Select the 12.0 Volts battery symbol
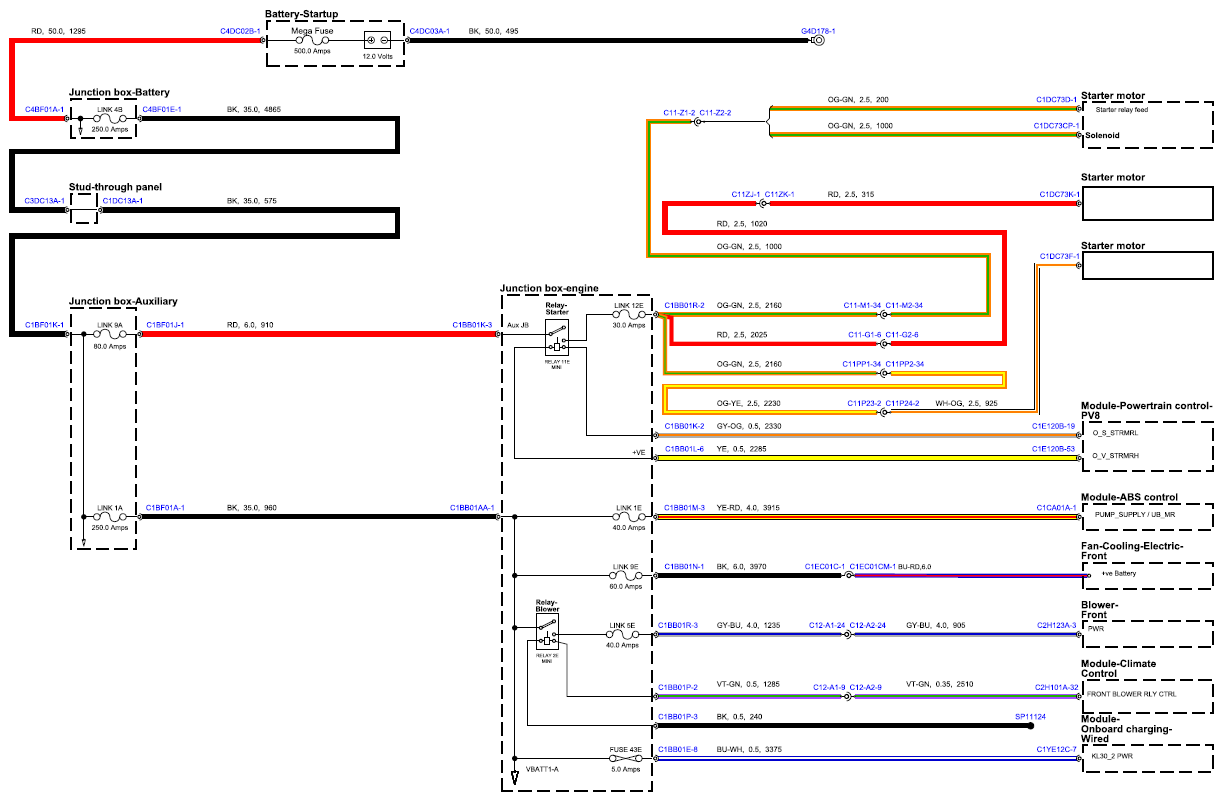Screen dimensions: 1223x801 [377, 41]
